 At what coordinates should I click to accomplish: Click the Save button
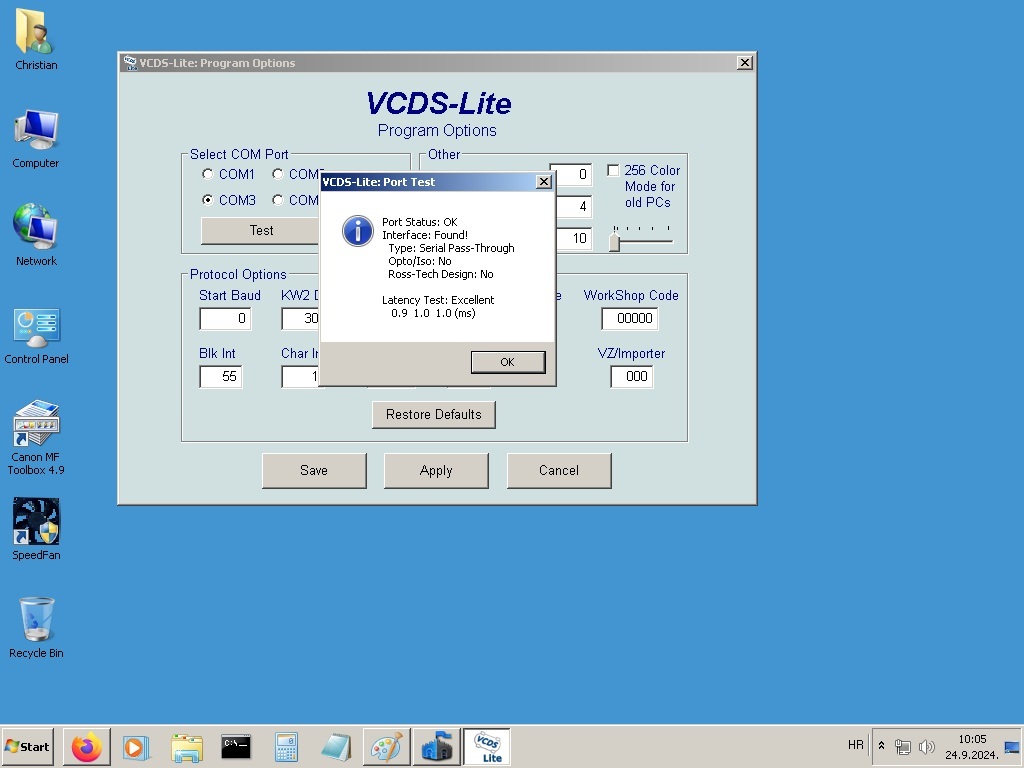coord(314,471)
